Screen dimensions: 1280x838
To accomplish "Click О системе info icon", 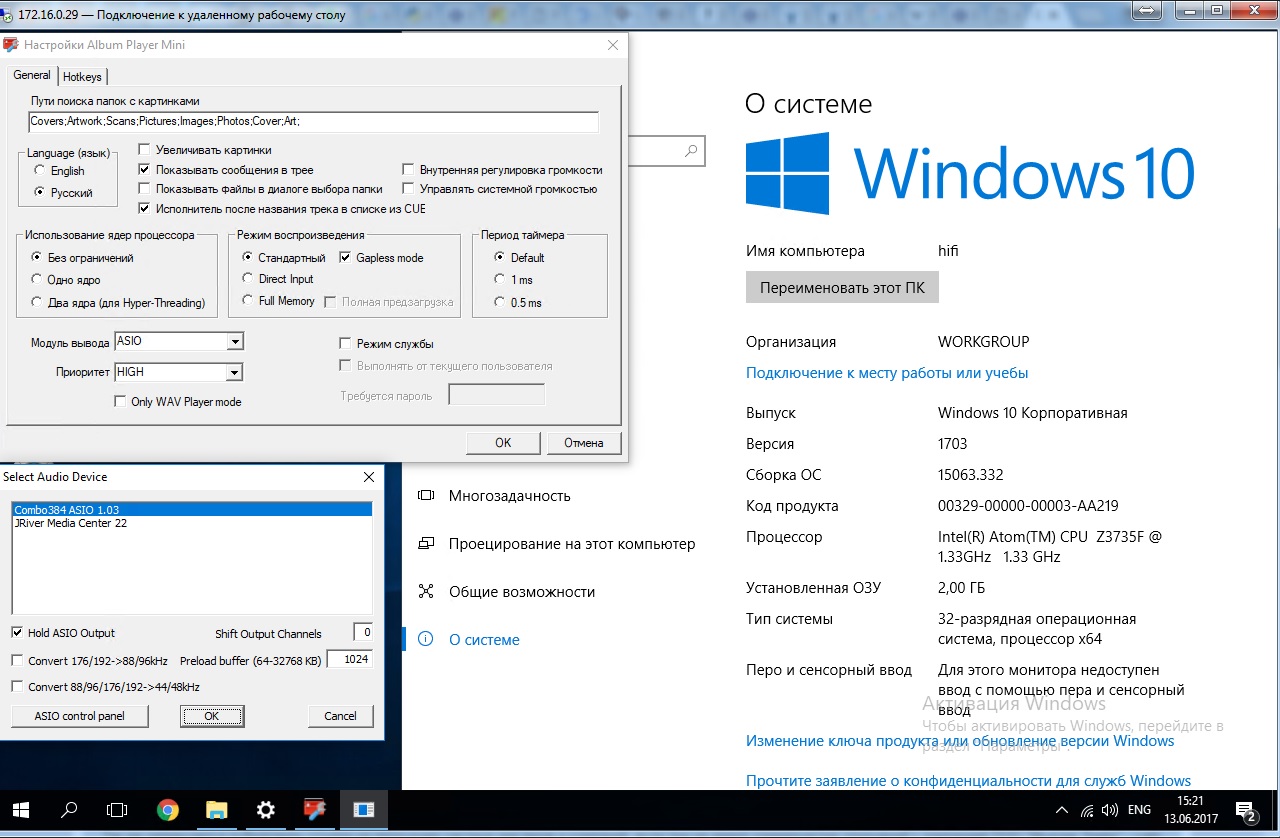I will tap(426, 640).
